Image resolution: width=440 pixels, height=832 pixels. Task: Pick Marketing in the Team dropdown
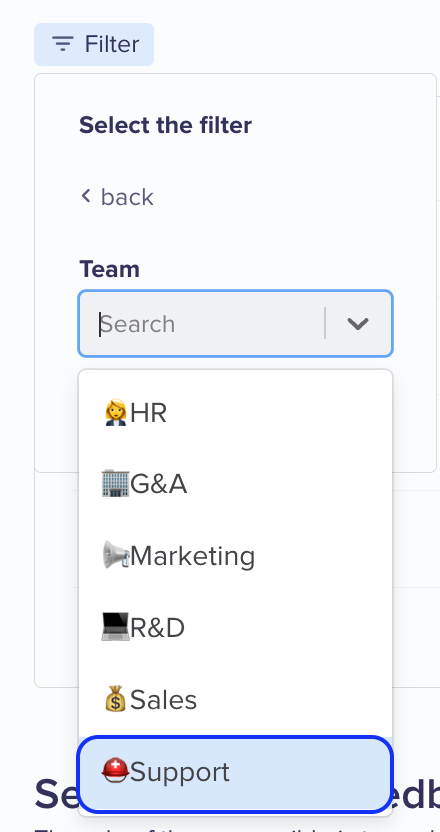click(235, 556)
